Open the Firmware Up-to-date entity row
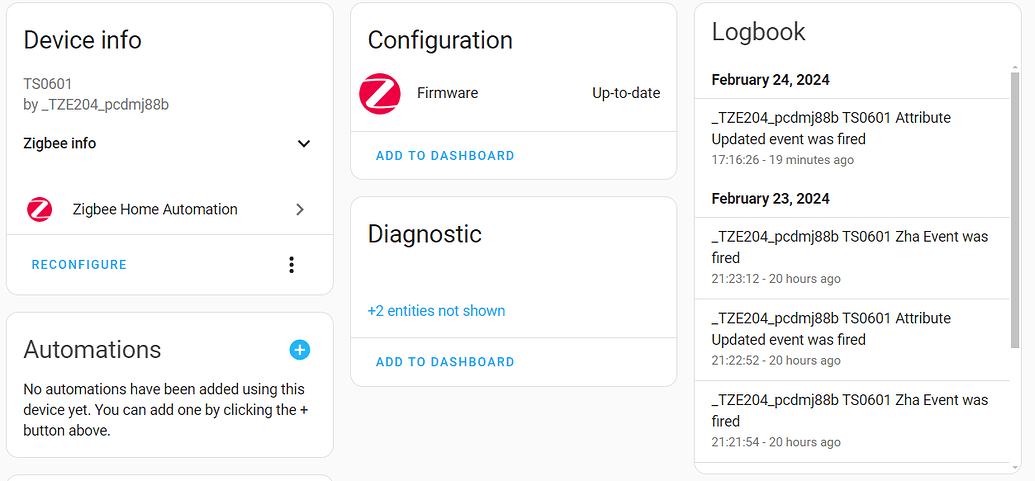 coord(514,94)
